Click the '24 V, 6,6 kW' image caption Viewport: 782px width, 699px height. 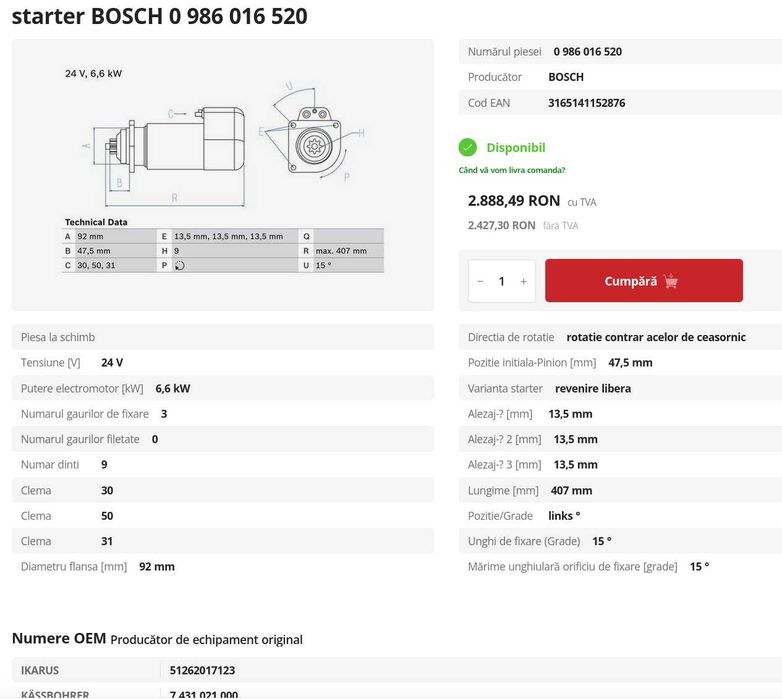93,74
